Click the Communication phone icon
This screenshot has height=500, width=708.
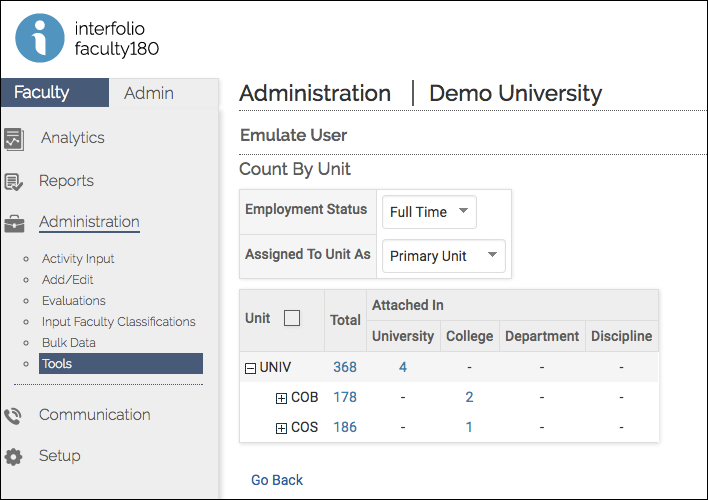pyautogui.click(x=14, y=415)
